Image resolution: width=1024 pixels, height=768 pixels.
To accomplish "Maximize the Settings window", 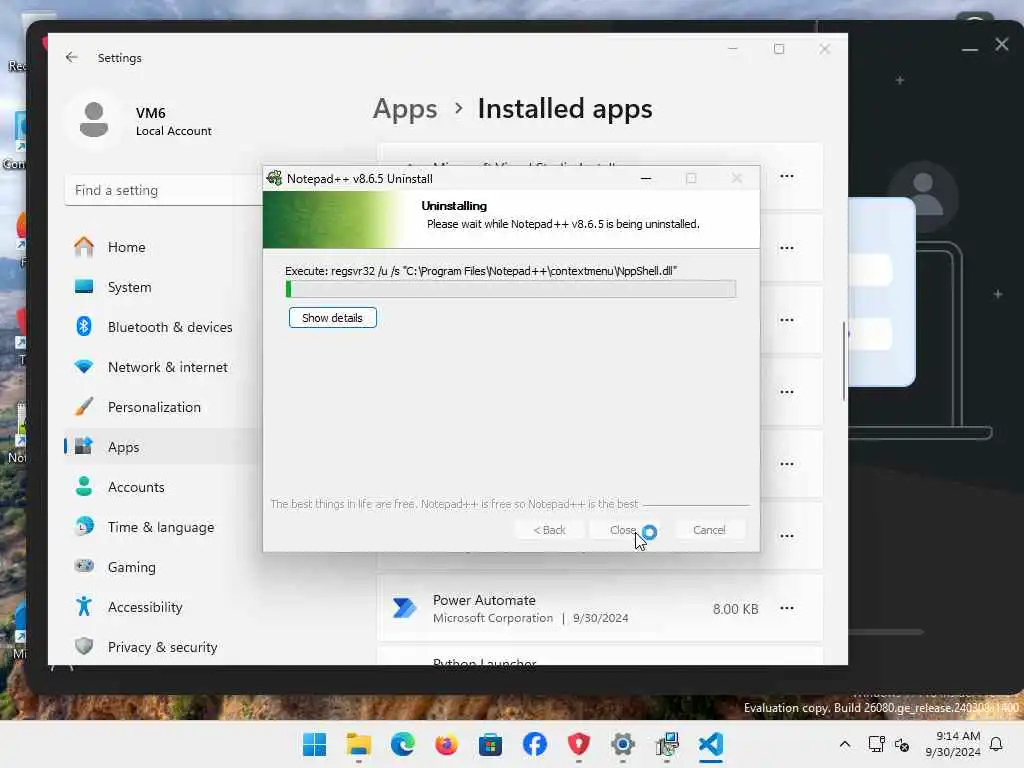I will 778,49.
